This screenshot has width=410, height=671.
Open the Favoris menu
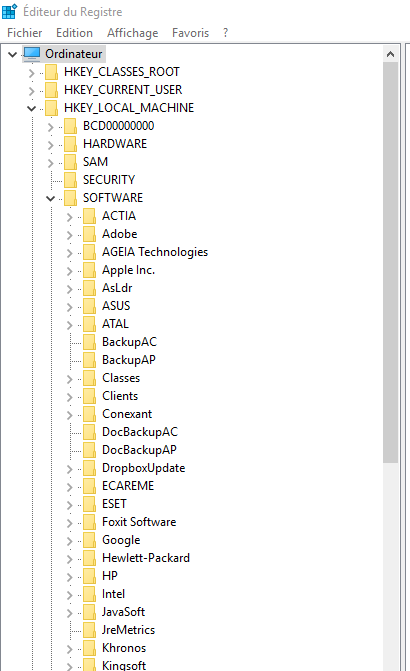tap(190, 33)
